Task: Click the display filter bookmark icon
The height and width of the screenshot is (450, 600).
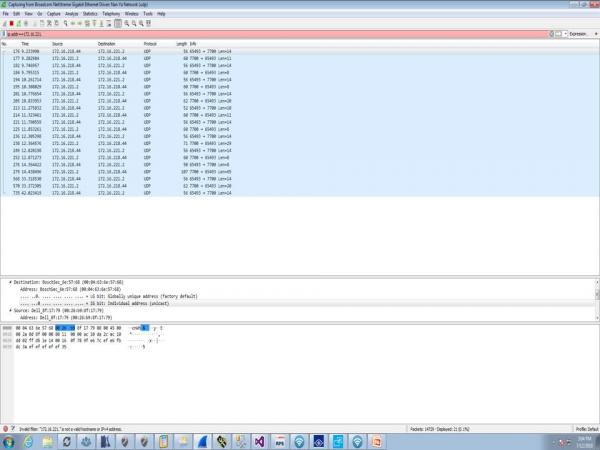Action: point(4,34)
